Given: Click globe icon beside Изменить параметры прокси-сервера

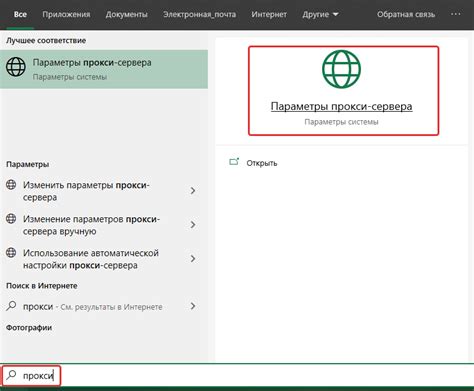Looking at the screenshot, I should point(11,185).
